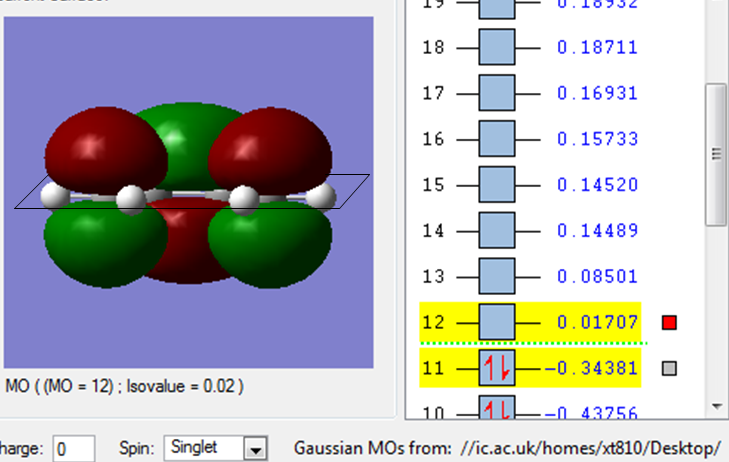Image resolution: width=729 pixels, height=462 pixels.
Task: Select orbital 17 level box
Action: pyautogui.click(x=497, y=93)
